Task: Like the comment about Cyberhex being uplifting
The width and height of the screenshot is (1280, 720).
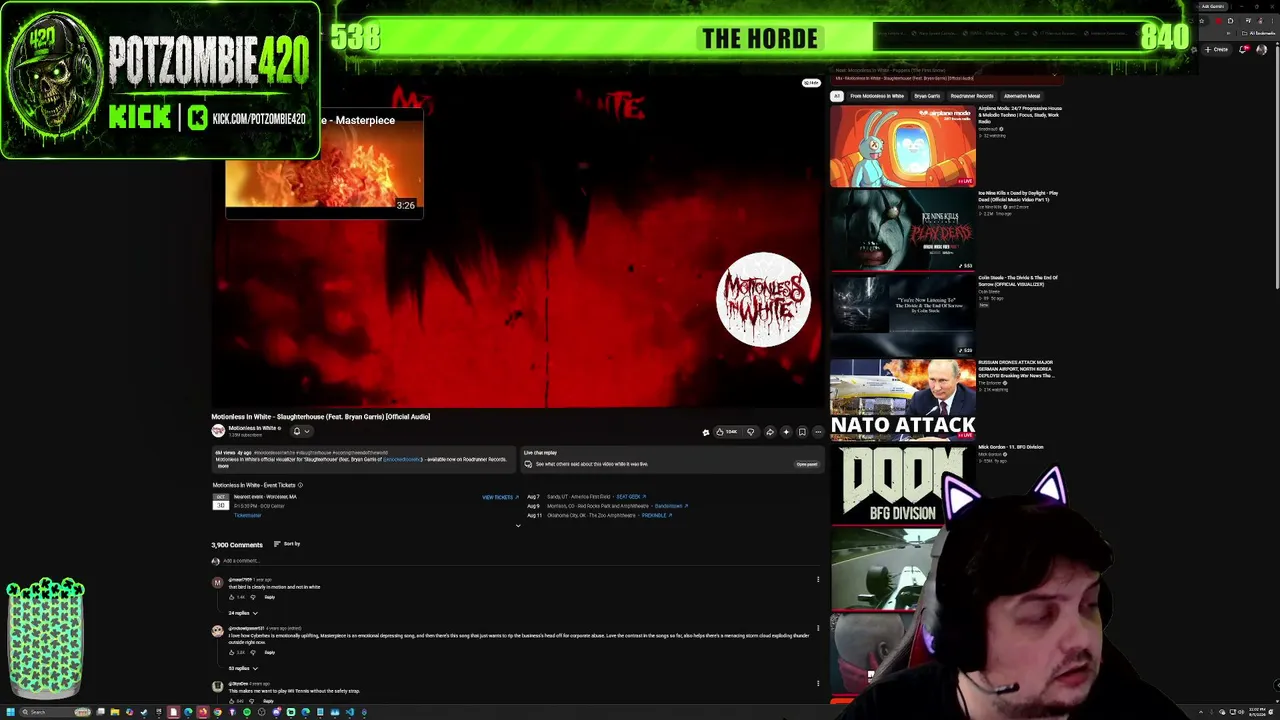Action: (x=232, y=652)
